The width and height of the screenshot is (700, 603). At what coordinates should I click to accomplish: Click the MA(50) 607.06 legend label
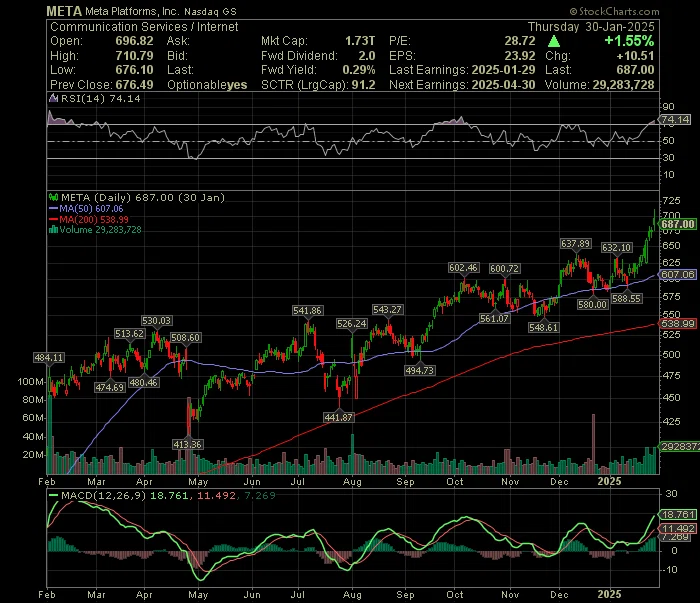91,208
